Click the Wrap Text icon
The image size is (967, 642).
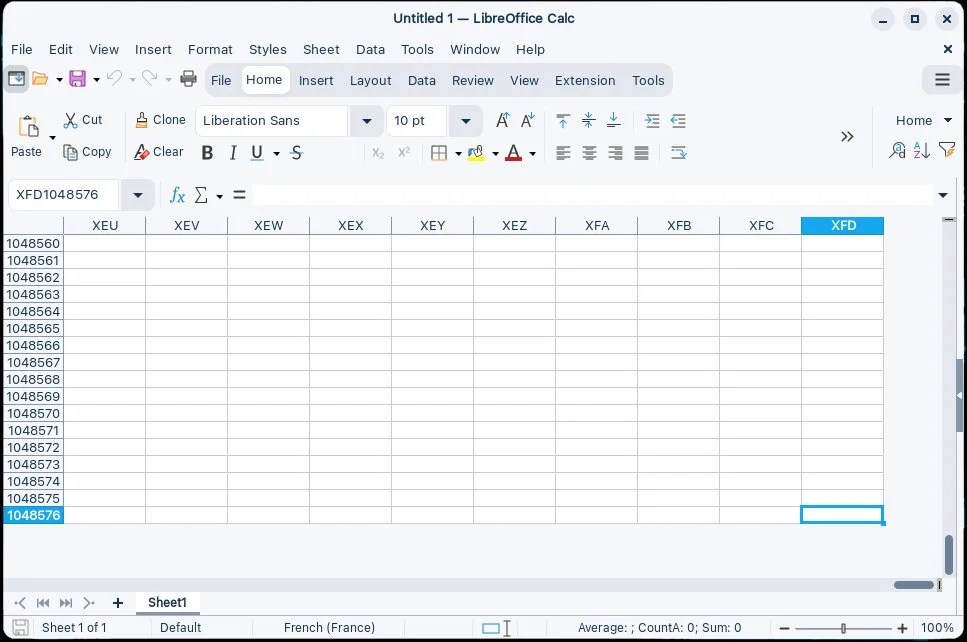(680, 152)
